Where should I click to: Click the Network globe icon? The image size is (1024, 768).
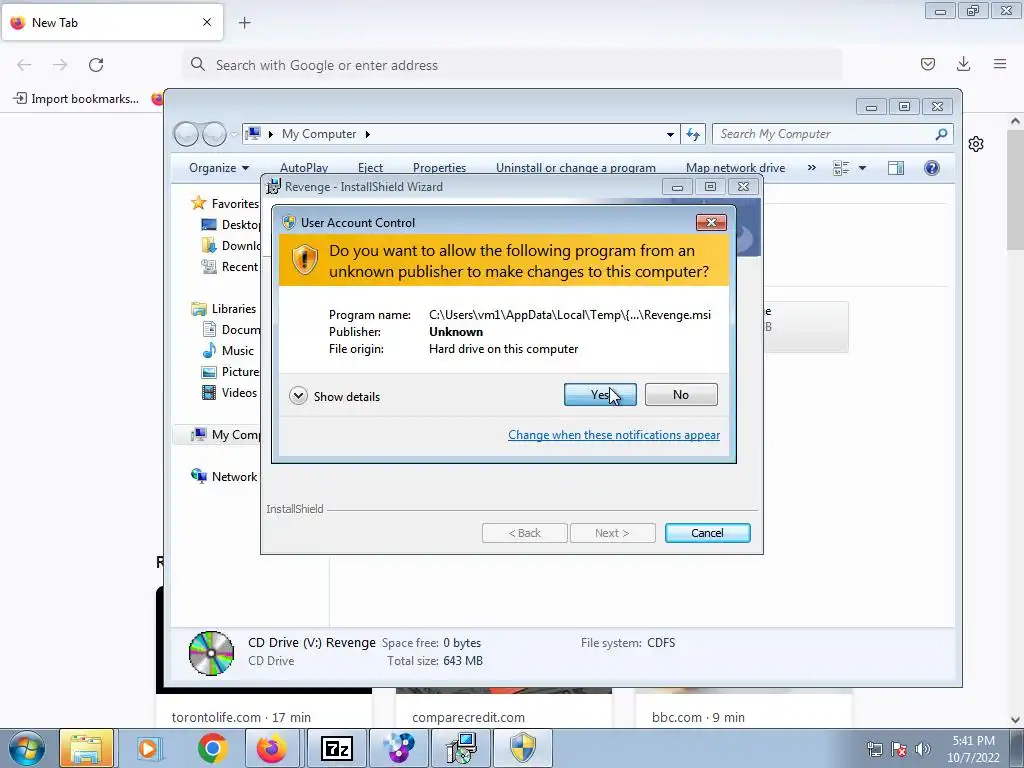pos(199,476)
